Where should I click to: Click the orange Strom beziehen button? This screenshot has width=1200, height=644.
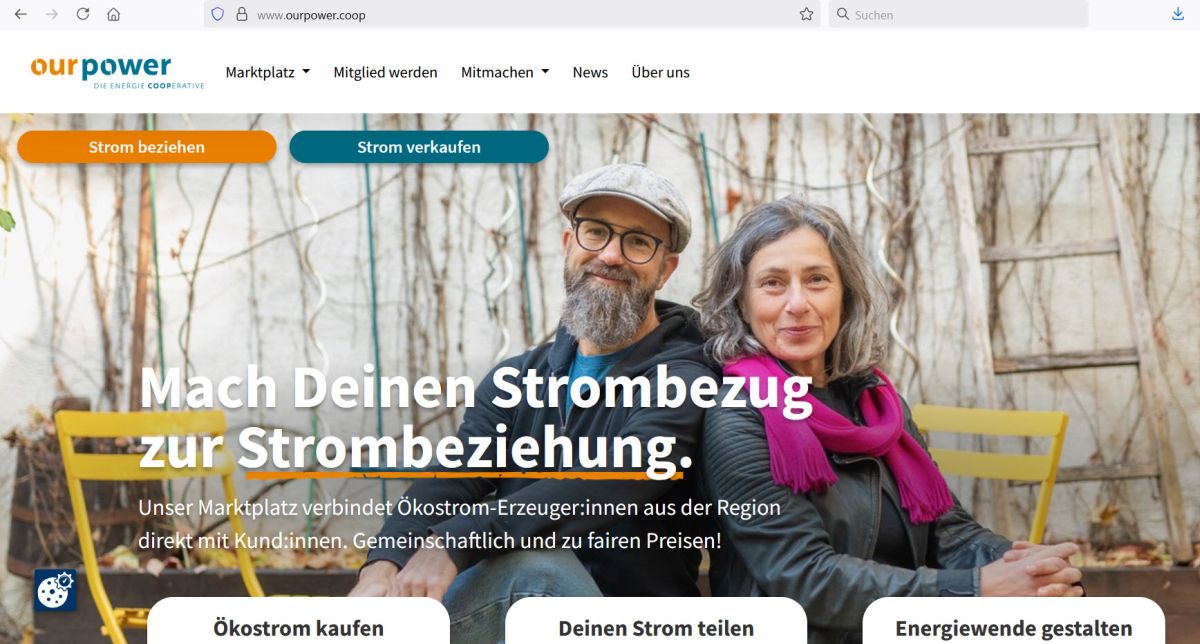tap(147, 147)
